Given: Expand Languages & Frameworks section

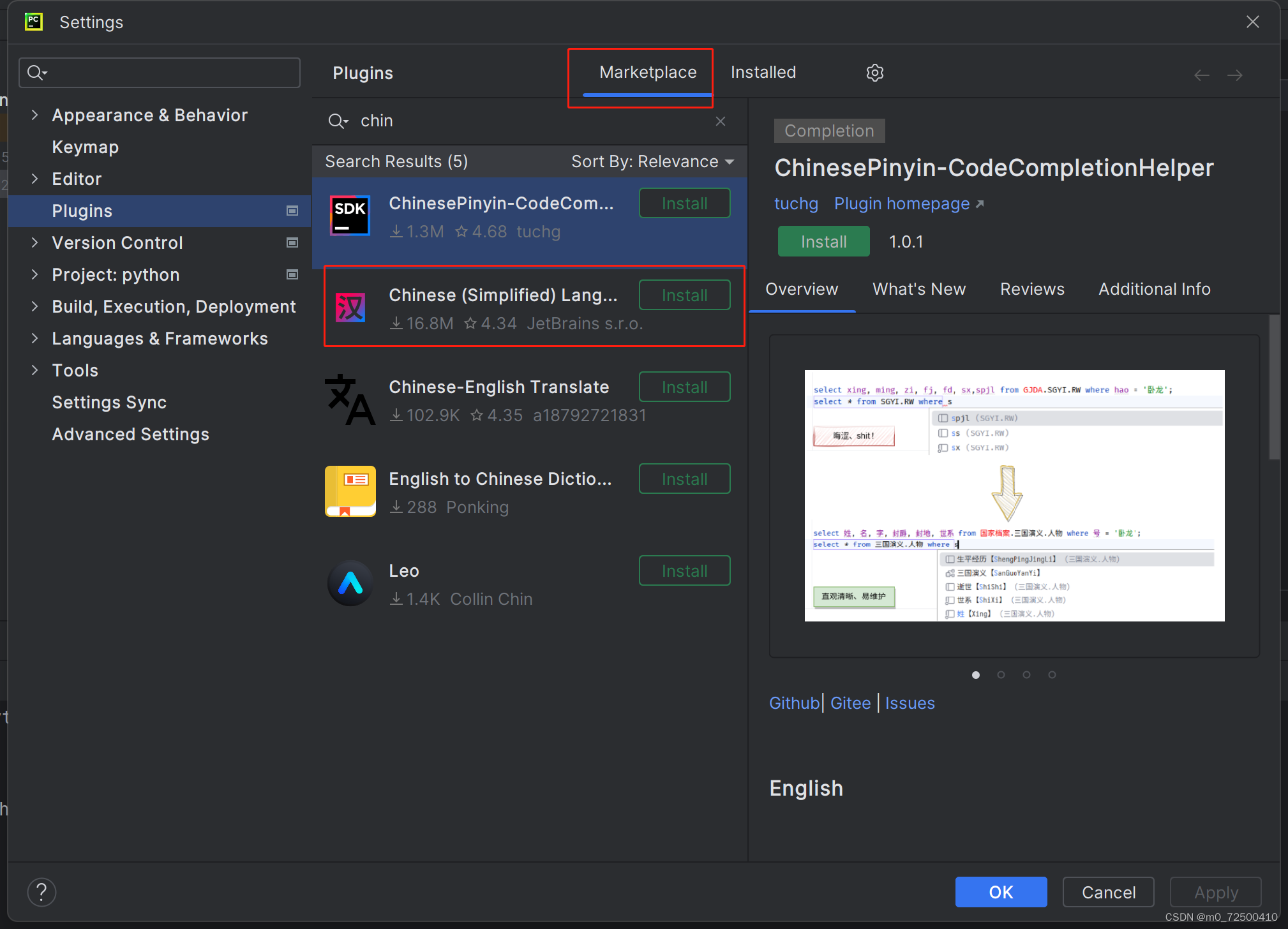Looking at the screenshot, I should tap(34, 338).
